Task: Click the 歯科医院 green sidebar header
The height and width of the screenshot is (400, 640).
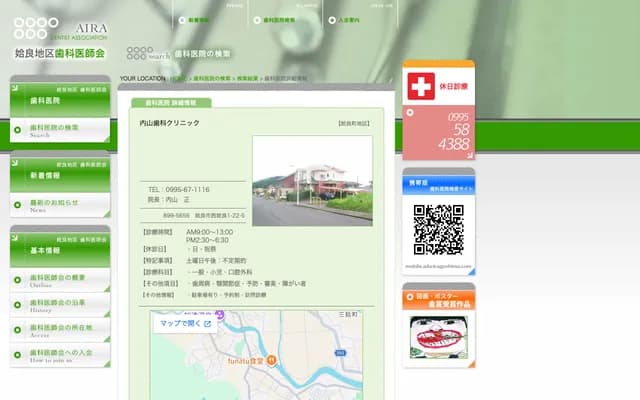Action: (60, 100)
